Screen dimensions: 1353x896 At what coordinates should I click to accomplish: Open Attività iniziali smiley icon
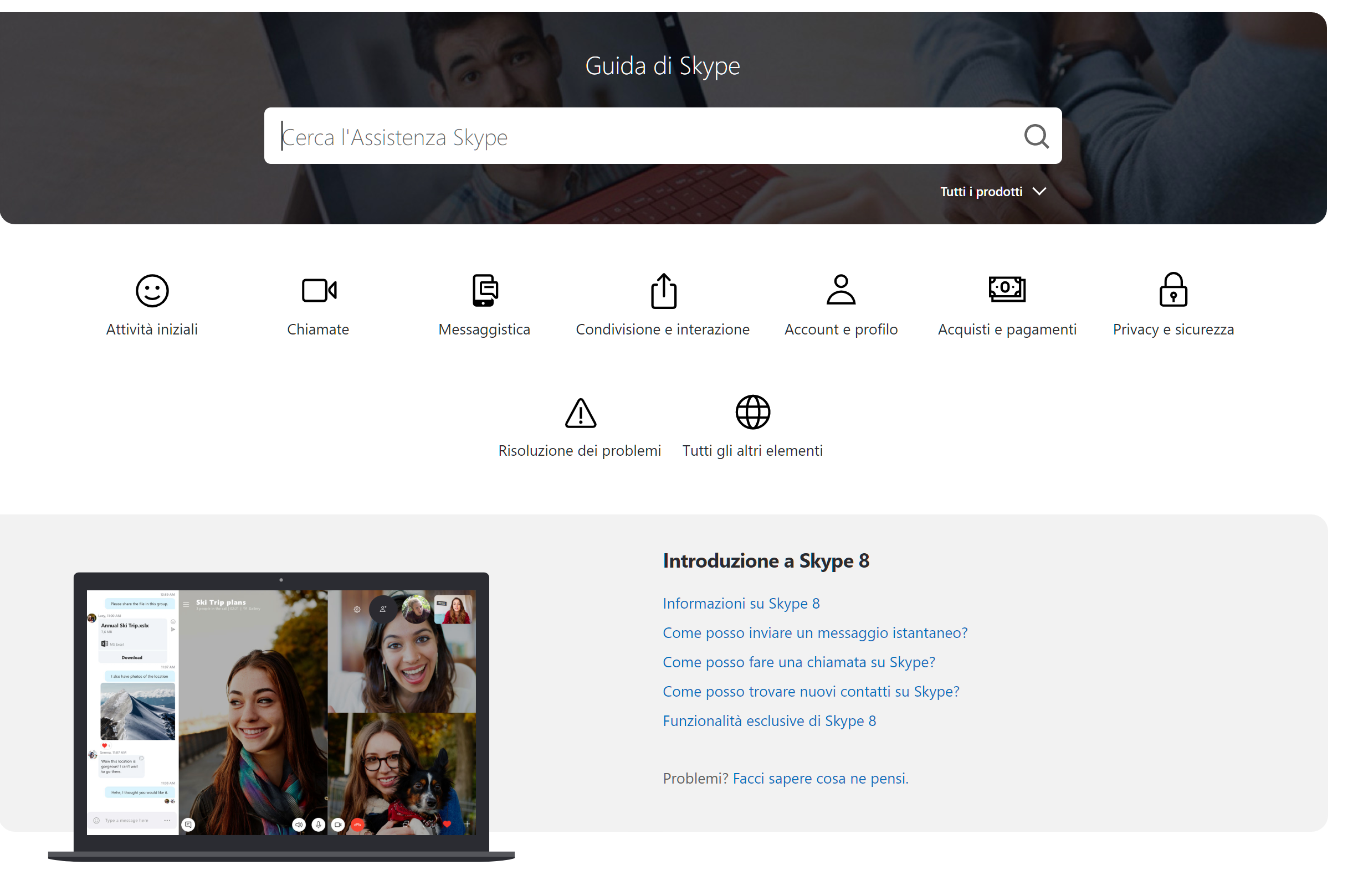tap(152, 290)
